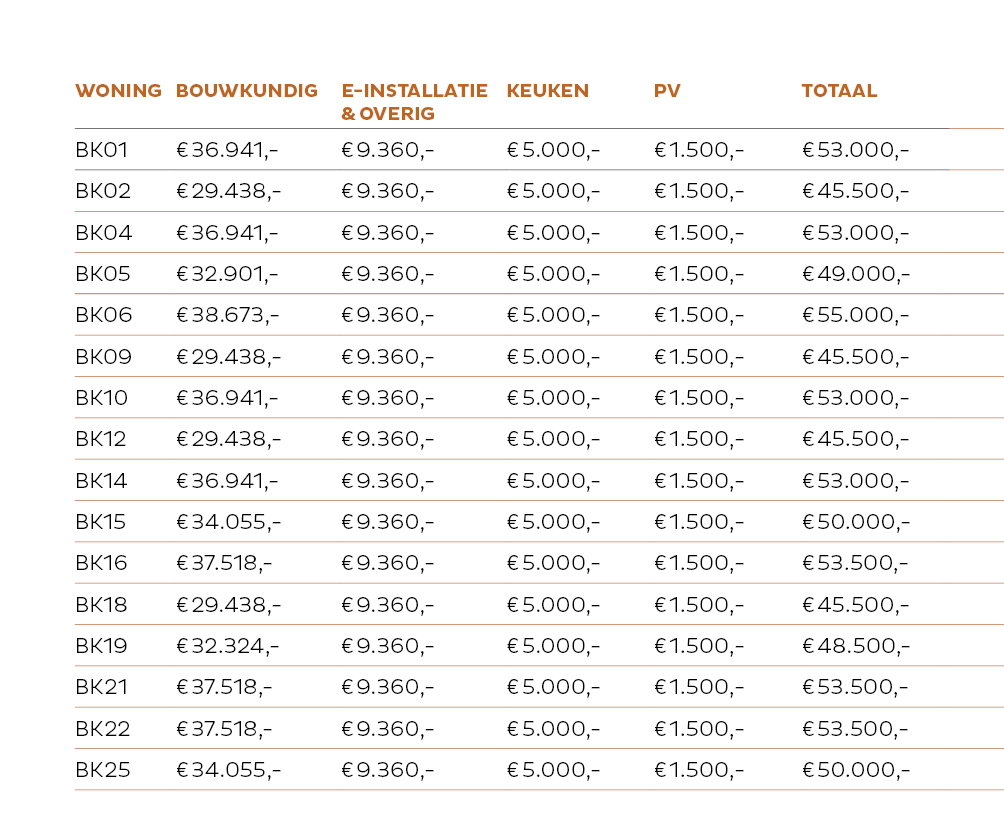Select the PV column header
The height and width of the screenshot is (827, 1004).
(667, 91)
